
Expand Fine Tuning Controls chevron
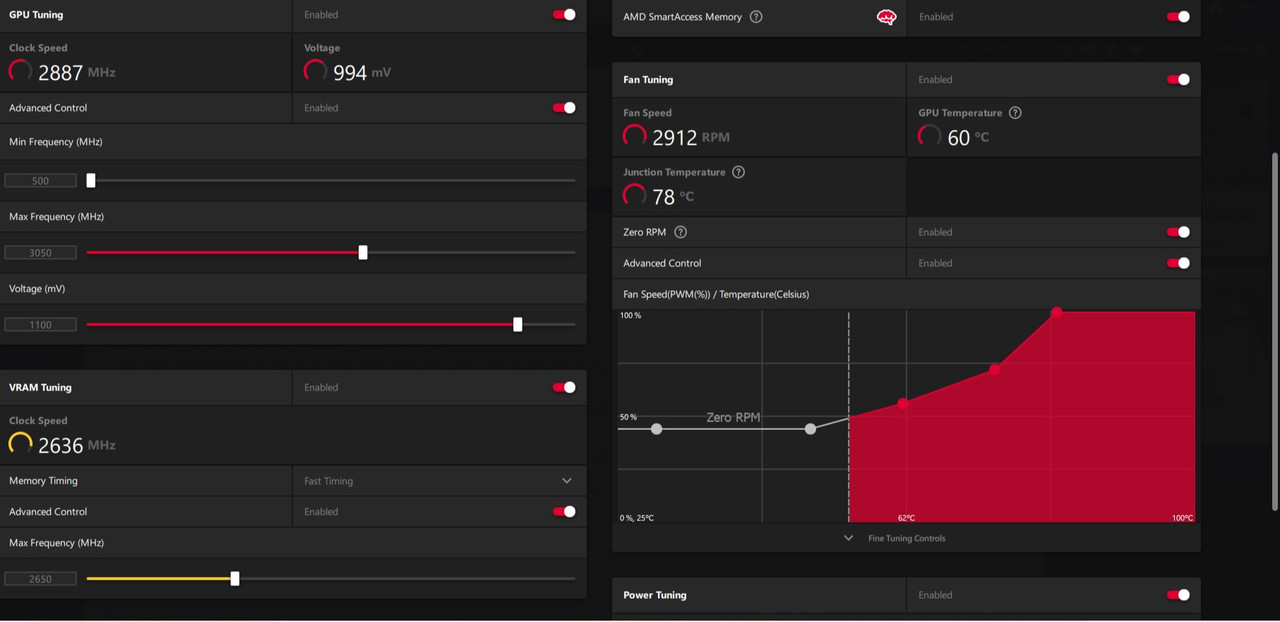pos(848,538)
